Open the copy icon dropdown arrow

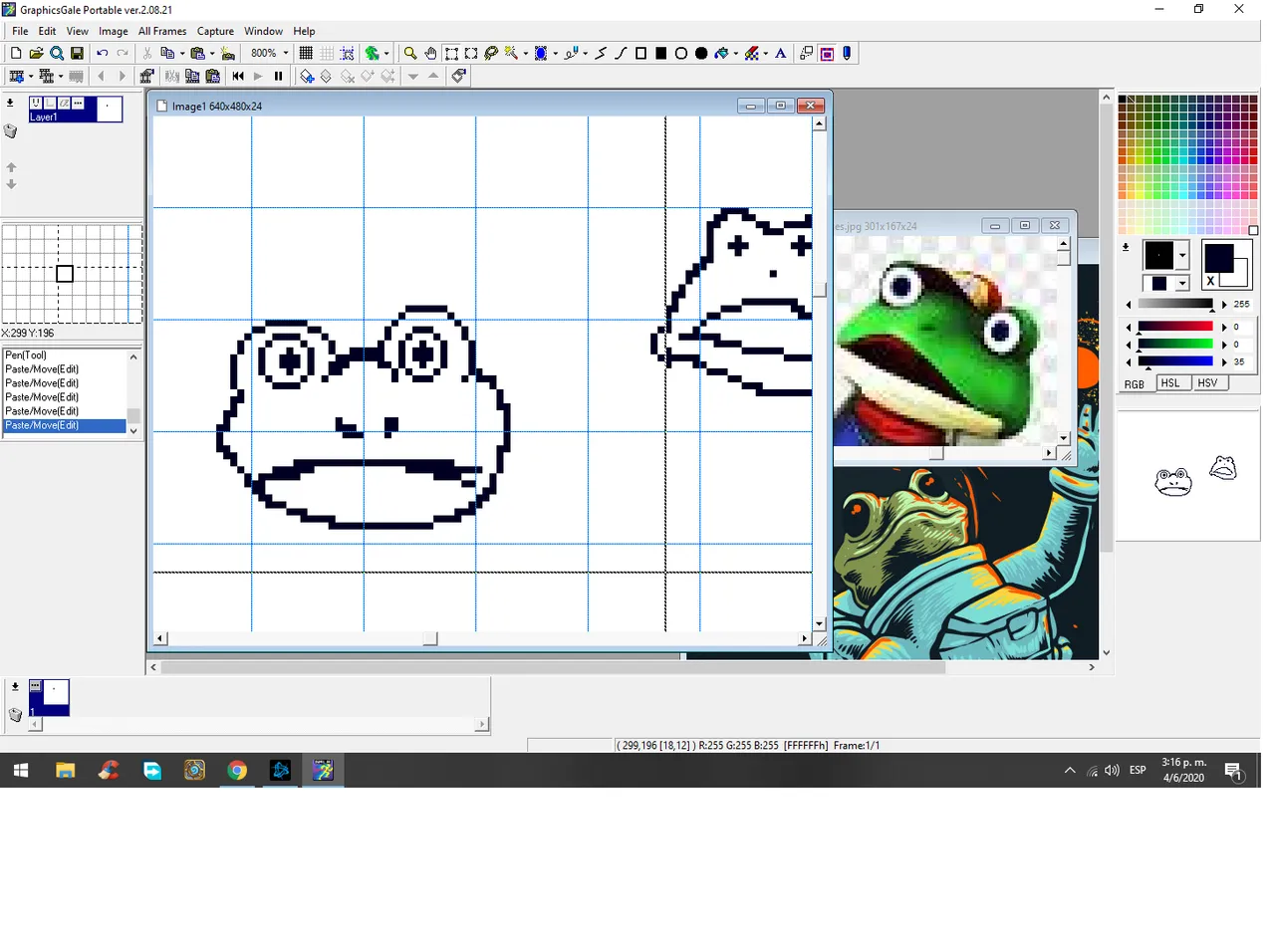point(181,54)
